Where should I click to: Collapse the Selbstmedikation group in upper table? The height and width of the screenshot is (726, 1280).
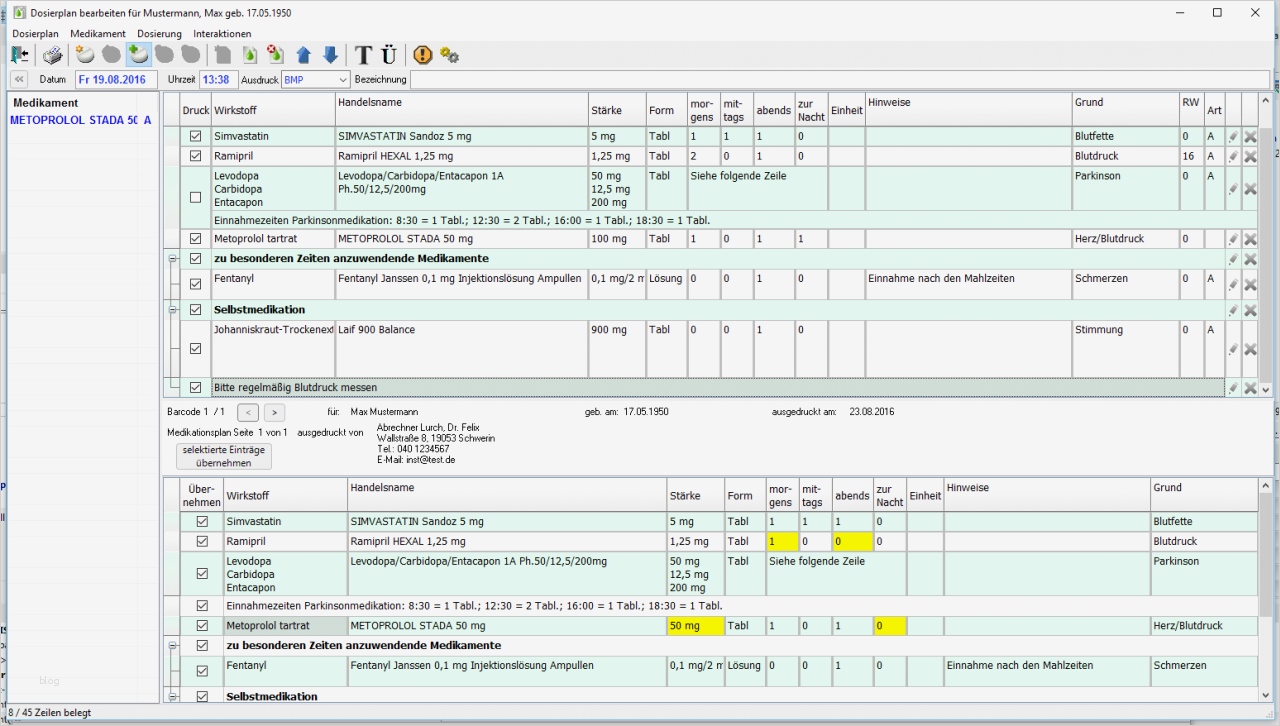[171, 310]
